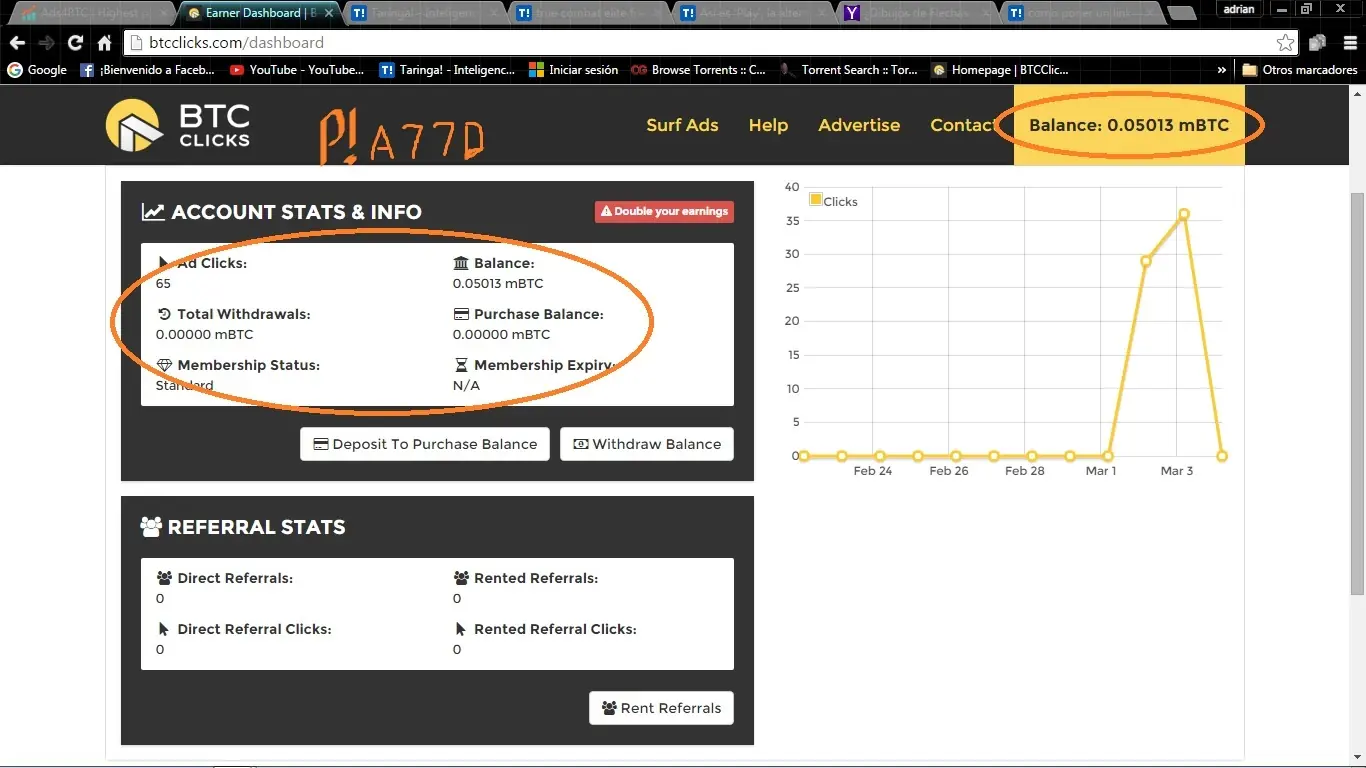The image size is (1366, 768).
Task: Click the Direct Referrals label
Action: click(235, 578)
